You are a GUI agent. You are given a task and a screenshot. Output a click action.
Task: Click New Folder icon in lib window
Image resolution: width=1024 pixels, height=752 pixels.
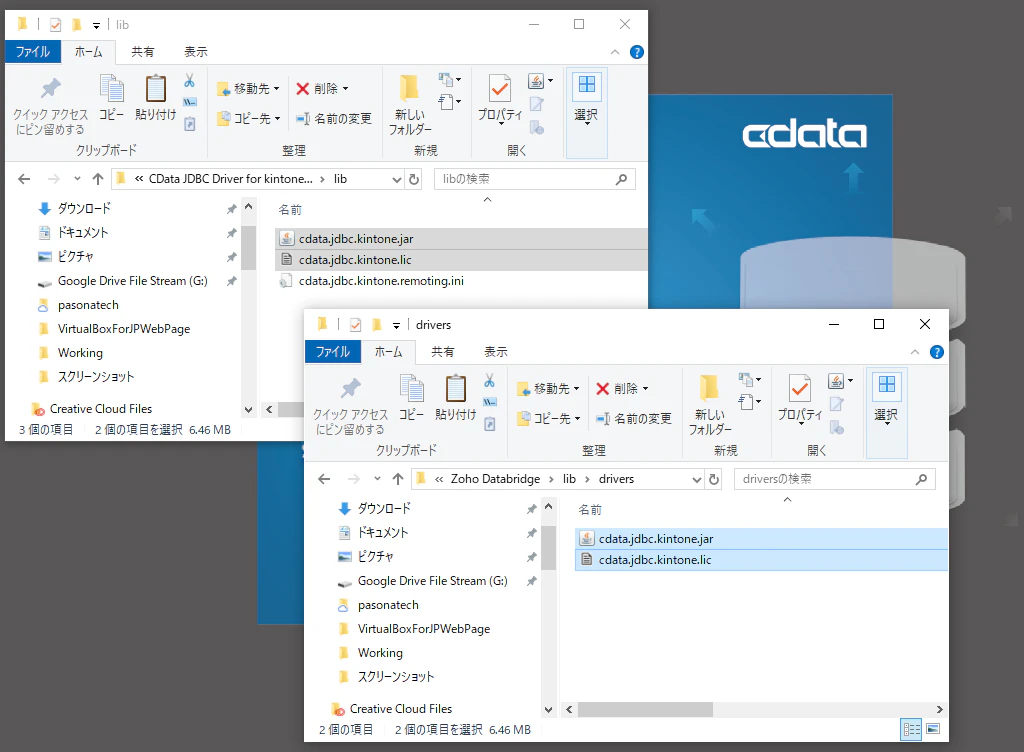click(409, 104)
